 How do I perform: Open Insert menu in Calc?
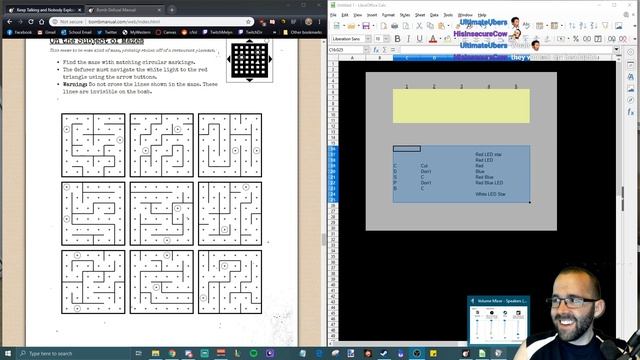coord(372,15)
